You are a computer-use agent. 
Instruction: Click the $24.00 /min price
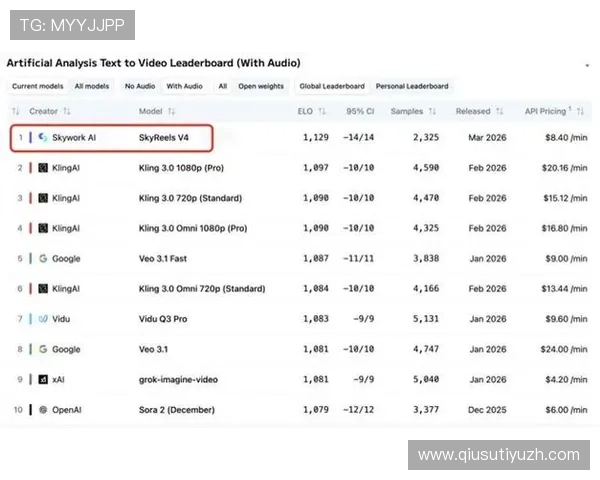pos(564,349)
